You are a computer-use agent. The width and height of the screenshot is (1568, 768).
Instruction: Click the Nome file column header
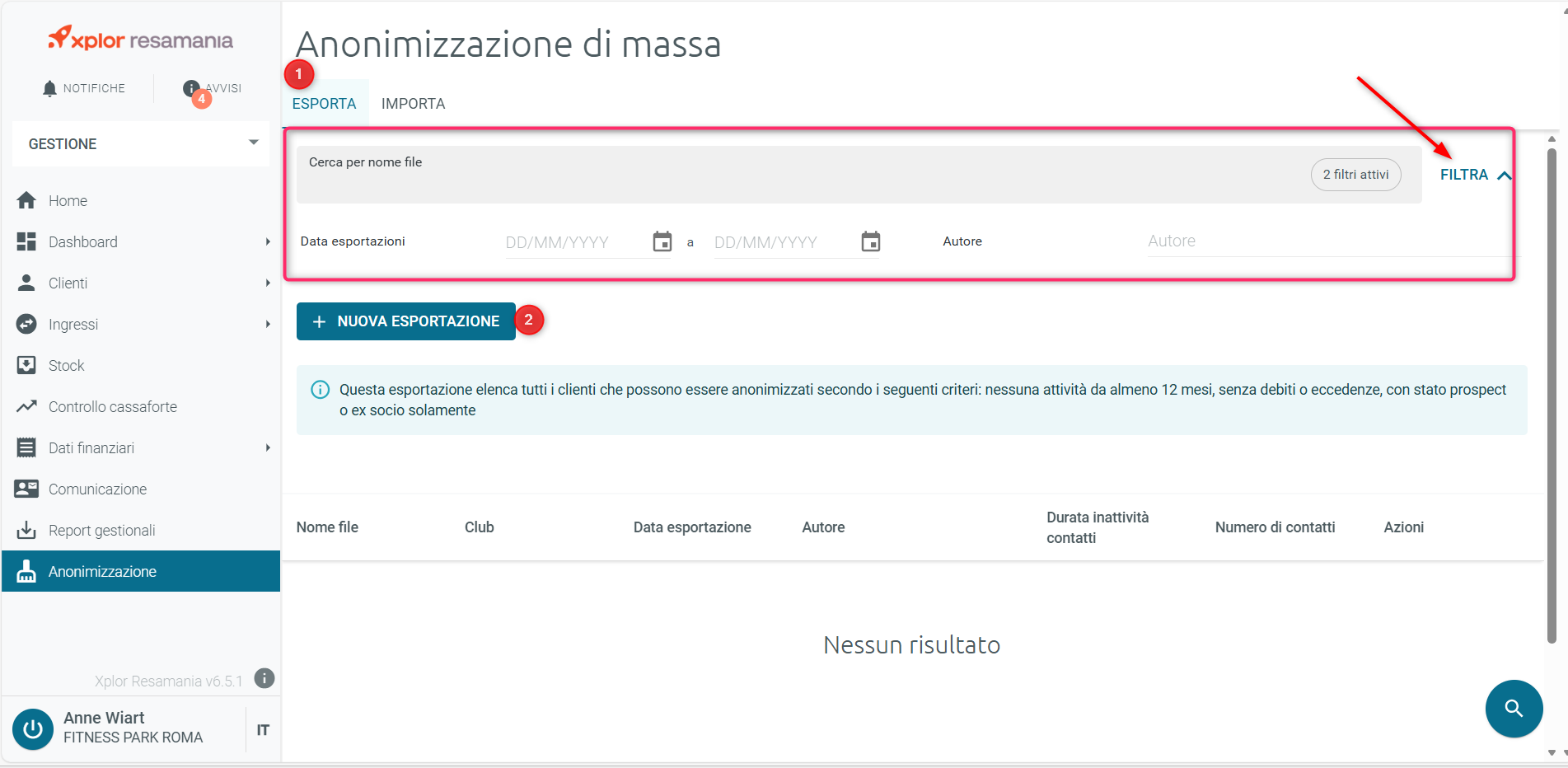[x=327, y=527]
